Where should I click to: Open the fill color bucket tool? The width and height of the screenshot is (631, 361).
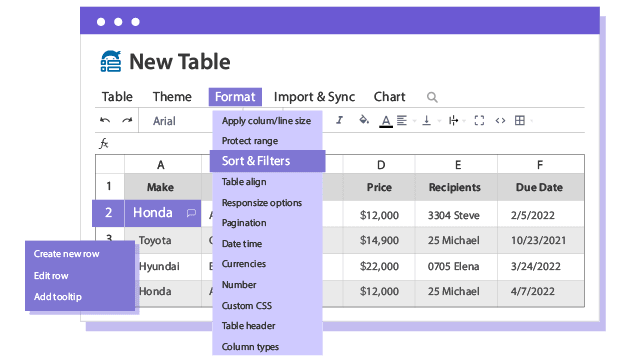pyautogui.click(x=364, y=120)
